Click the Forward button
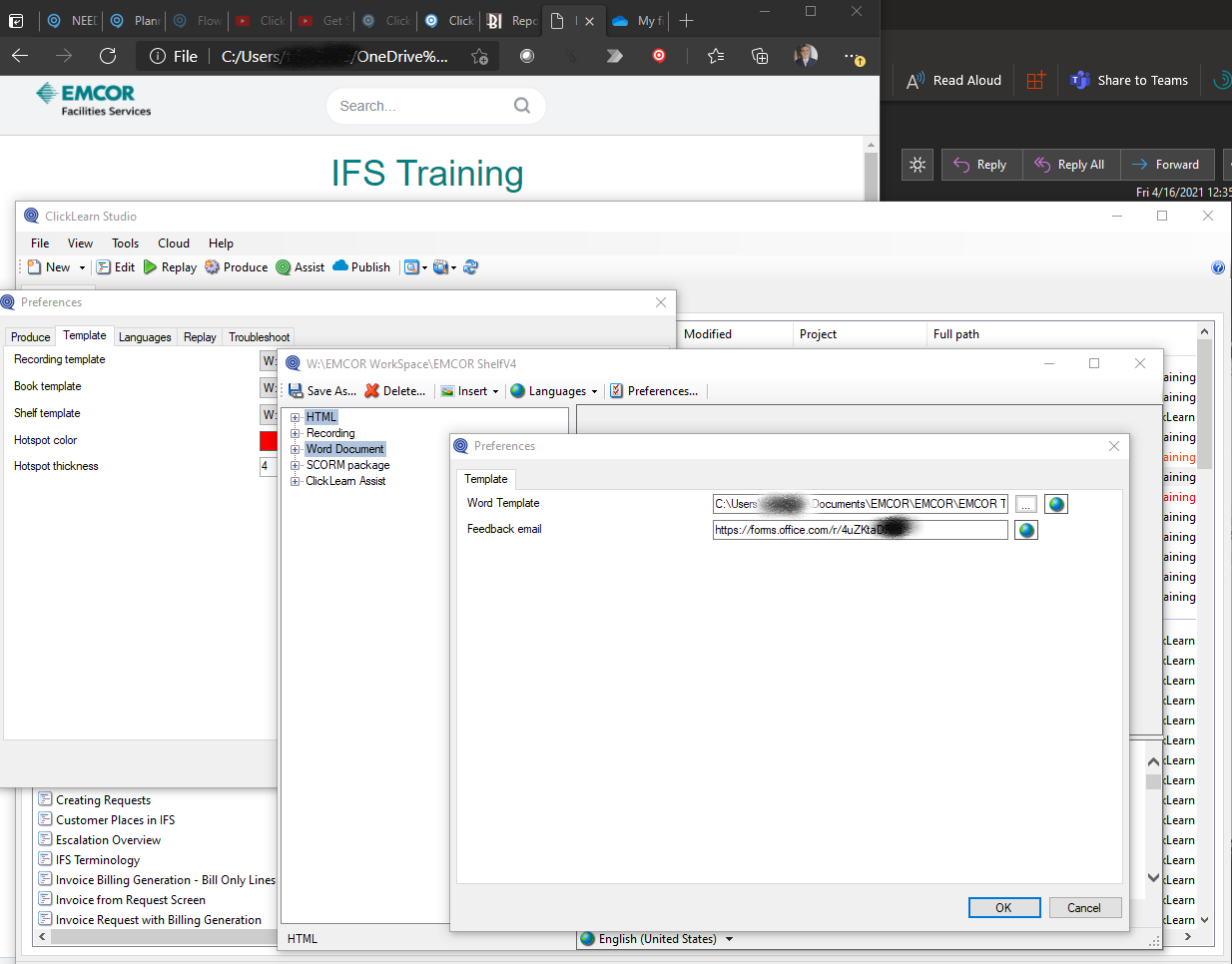This screenshot has width=1232, height=964. [x=1167, y=165]
